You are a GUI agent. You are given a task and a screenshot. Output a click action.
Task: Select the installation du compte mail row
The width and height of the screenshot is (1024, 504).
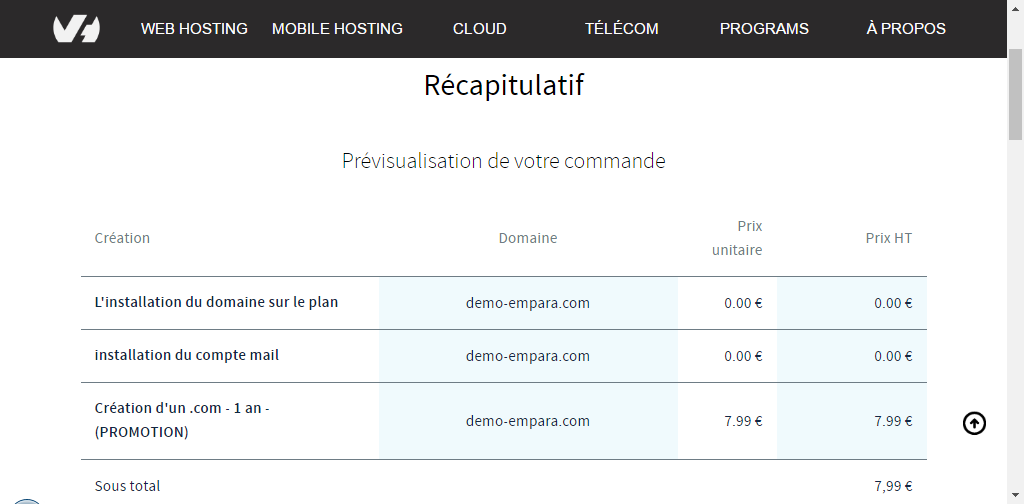pyautogui.click(x=504, y=356)
